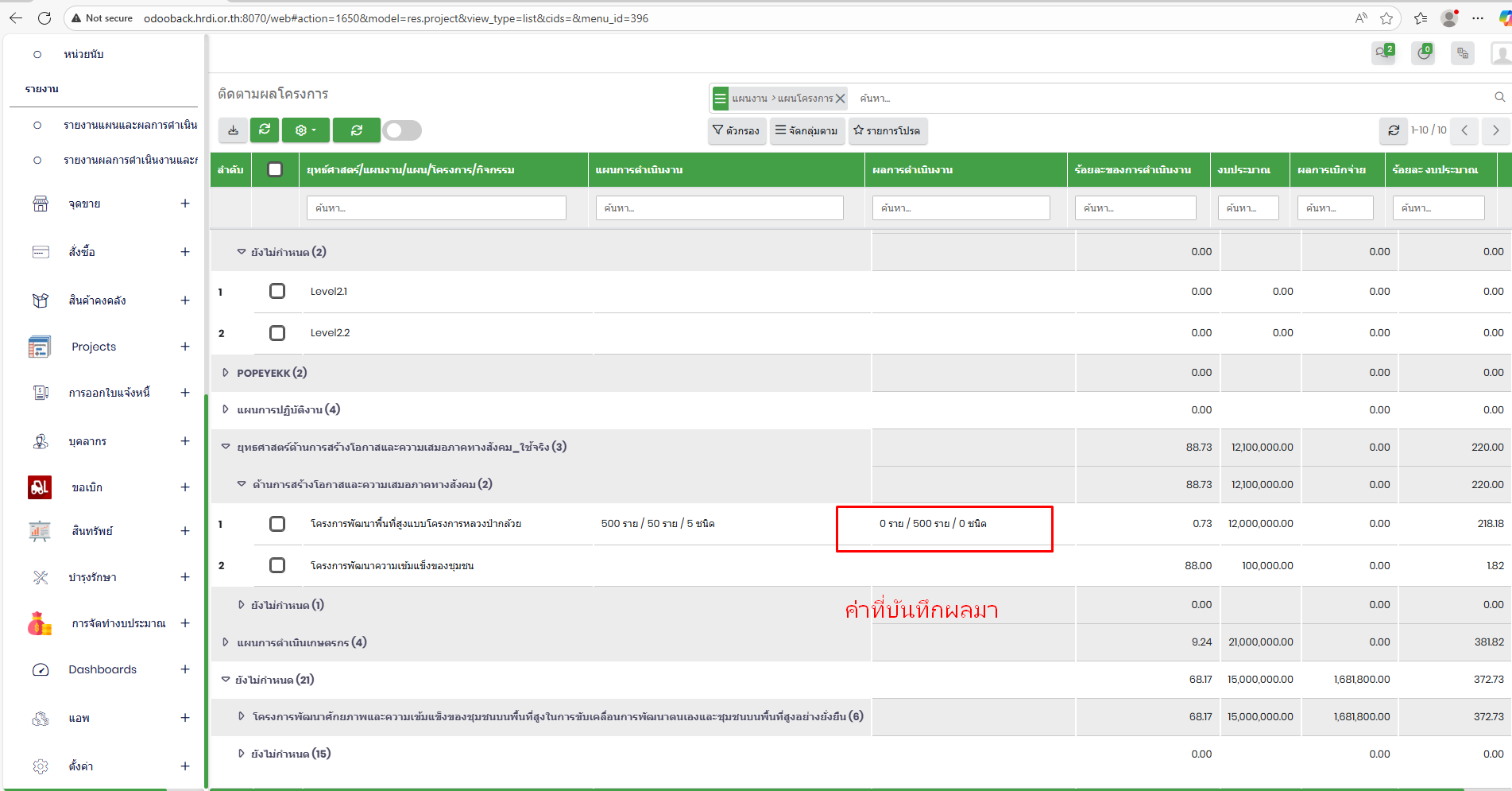Check the Level2.1 row checkbox
The image size is (1512, 791).
click(276, 291)
